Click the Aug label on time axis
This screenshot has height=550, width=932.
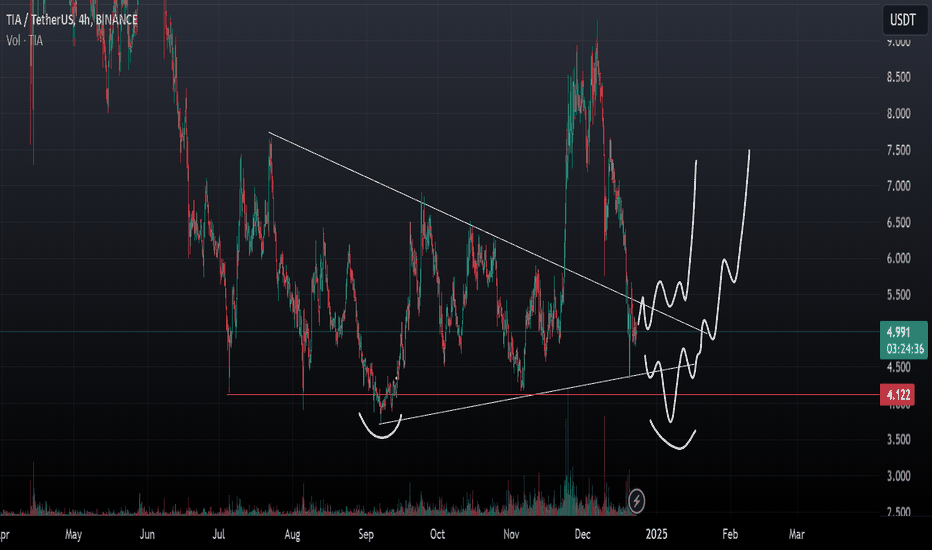pos(292,534)
